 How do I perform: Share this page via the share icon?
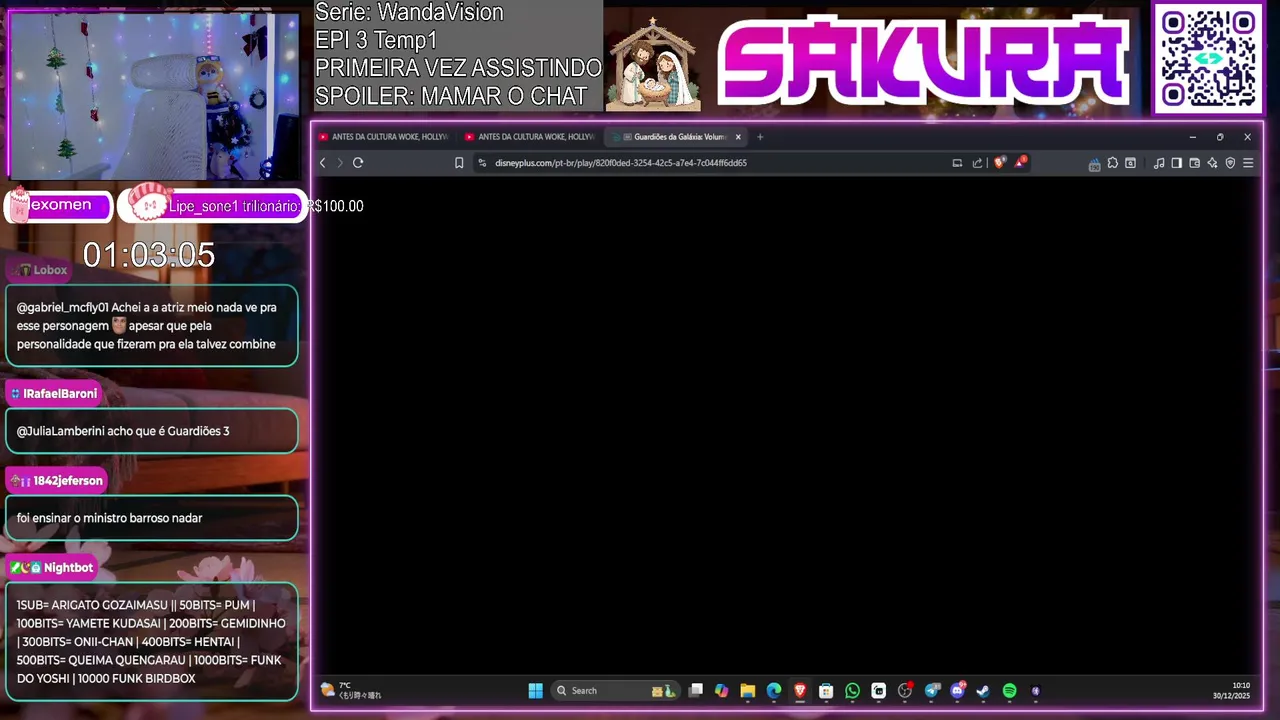point(977,163)
